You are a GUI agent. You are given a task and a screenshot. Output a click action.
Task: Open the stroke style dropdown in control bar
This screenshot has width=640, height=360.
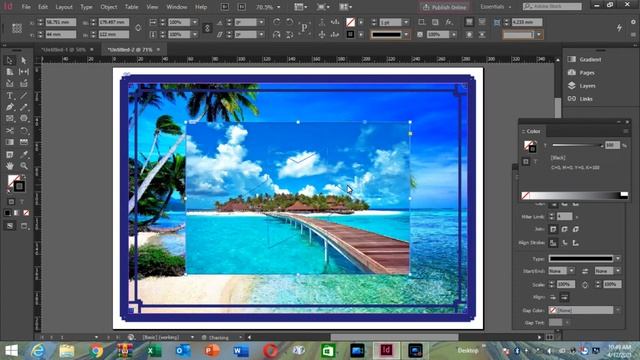click(406, 35)
